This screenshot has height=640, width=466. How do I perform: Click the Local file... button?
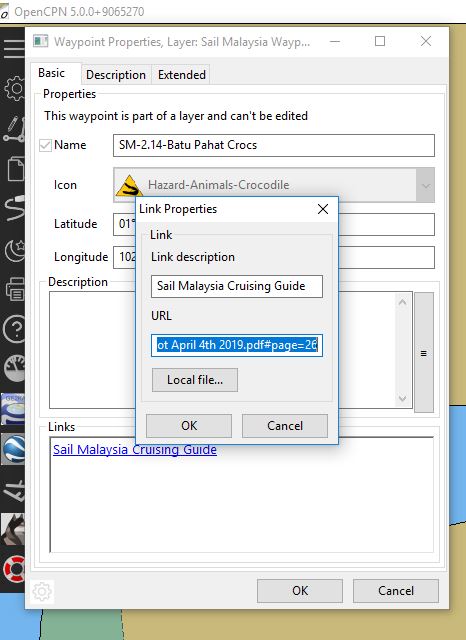click(195, 380)
